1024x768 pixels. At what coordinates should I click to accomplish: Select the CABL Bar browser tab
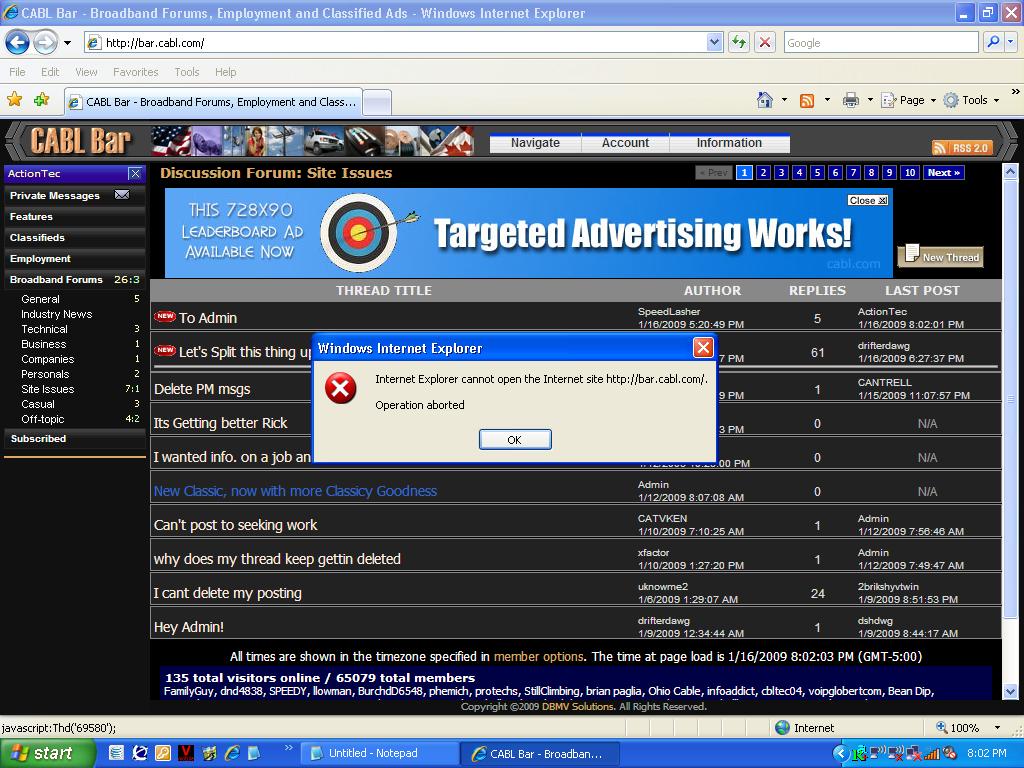(214, 102)
